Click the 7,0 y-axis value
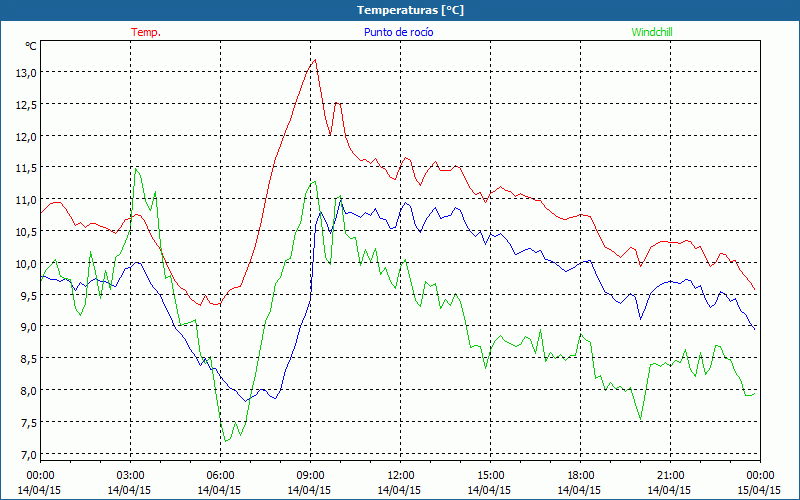This screenshot has width=800, height=500. [x=29, y=454]
